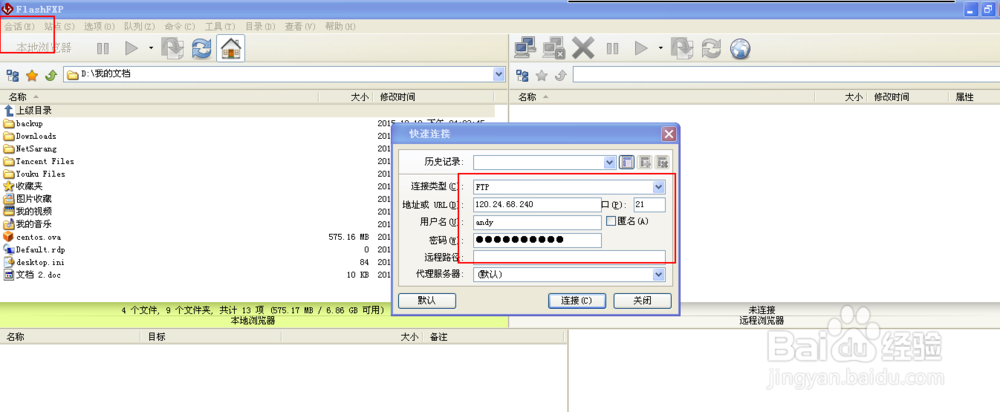Click the remote pane up-folder arrow

click(561, 76)
